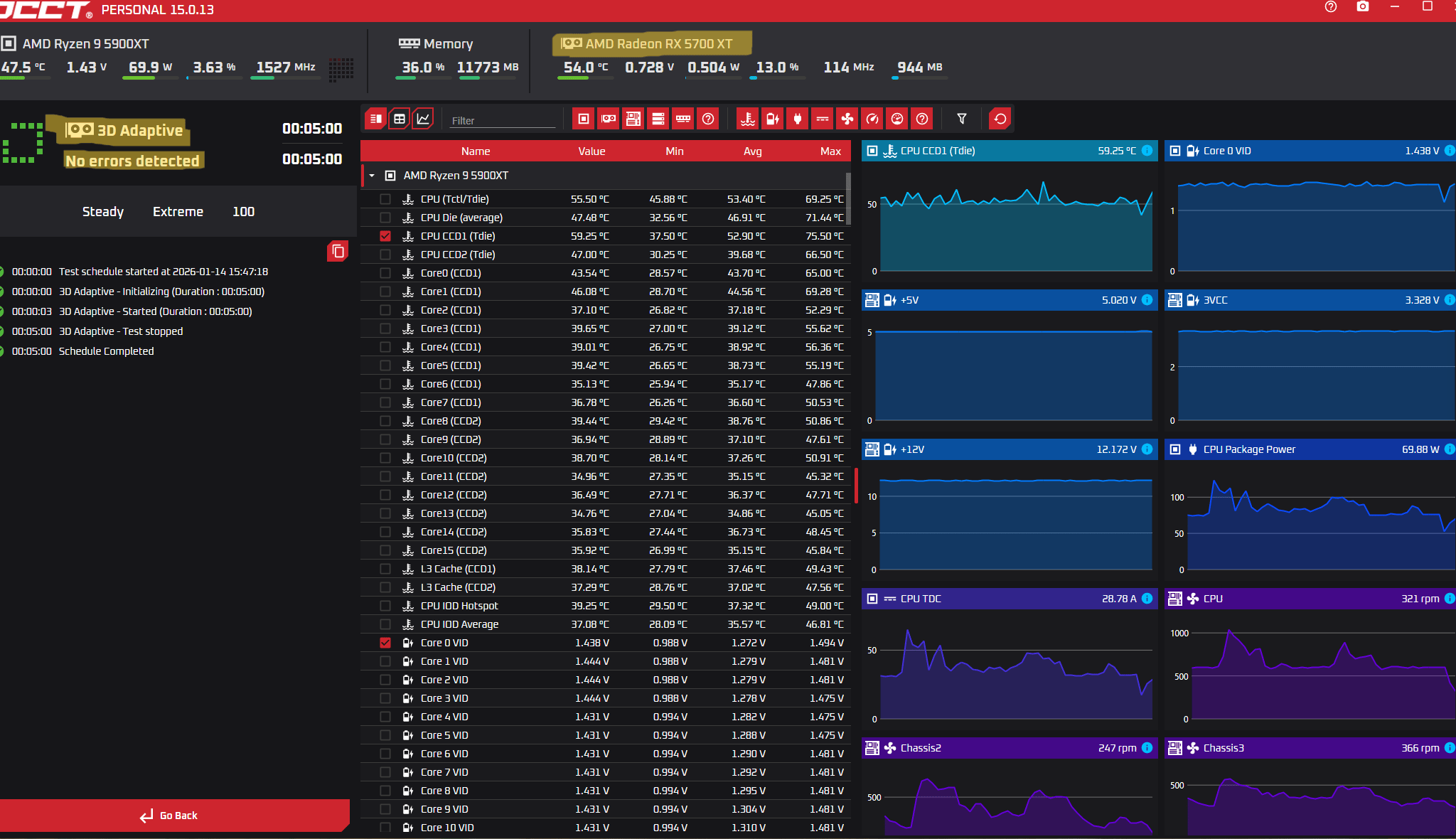Check the CPU CCD2 (Tdie) row checkbox

[x=385, y=255]
